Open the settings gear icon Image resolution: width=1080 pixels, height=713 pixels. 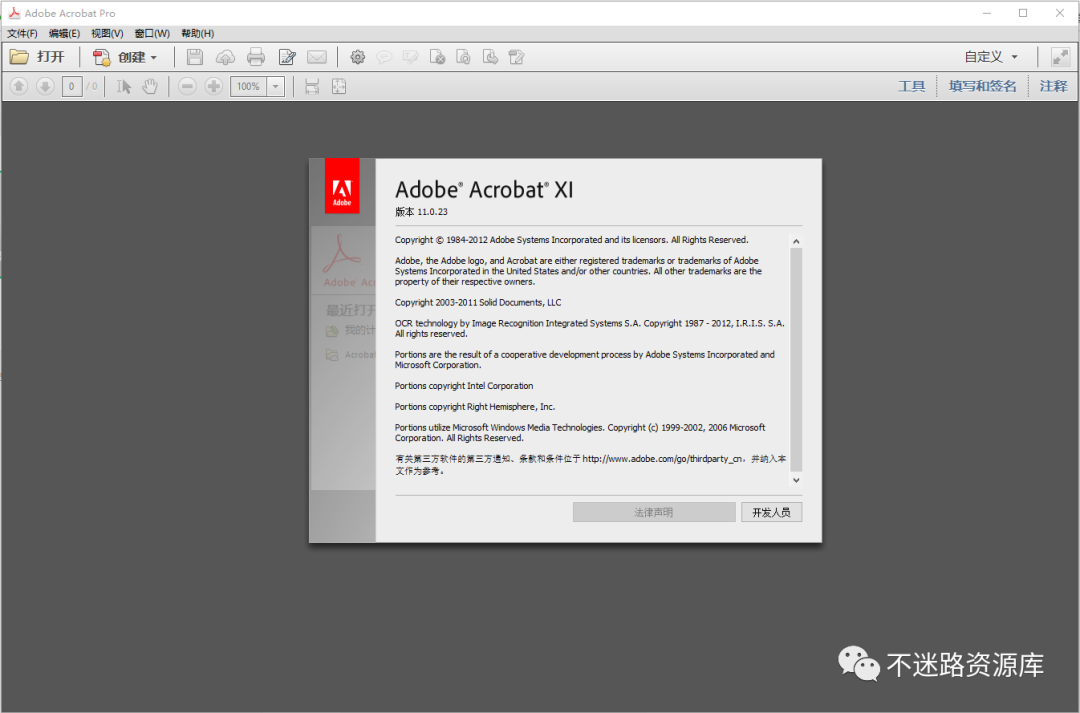[x=357, y=57]
